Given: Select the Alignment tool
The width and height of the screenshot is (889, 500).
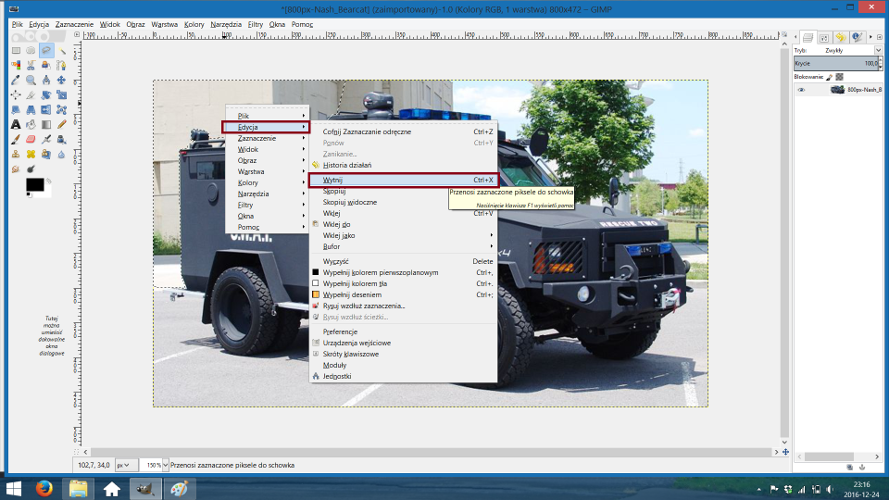Looking at the screenshot, I should 16,95.
